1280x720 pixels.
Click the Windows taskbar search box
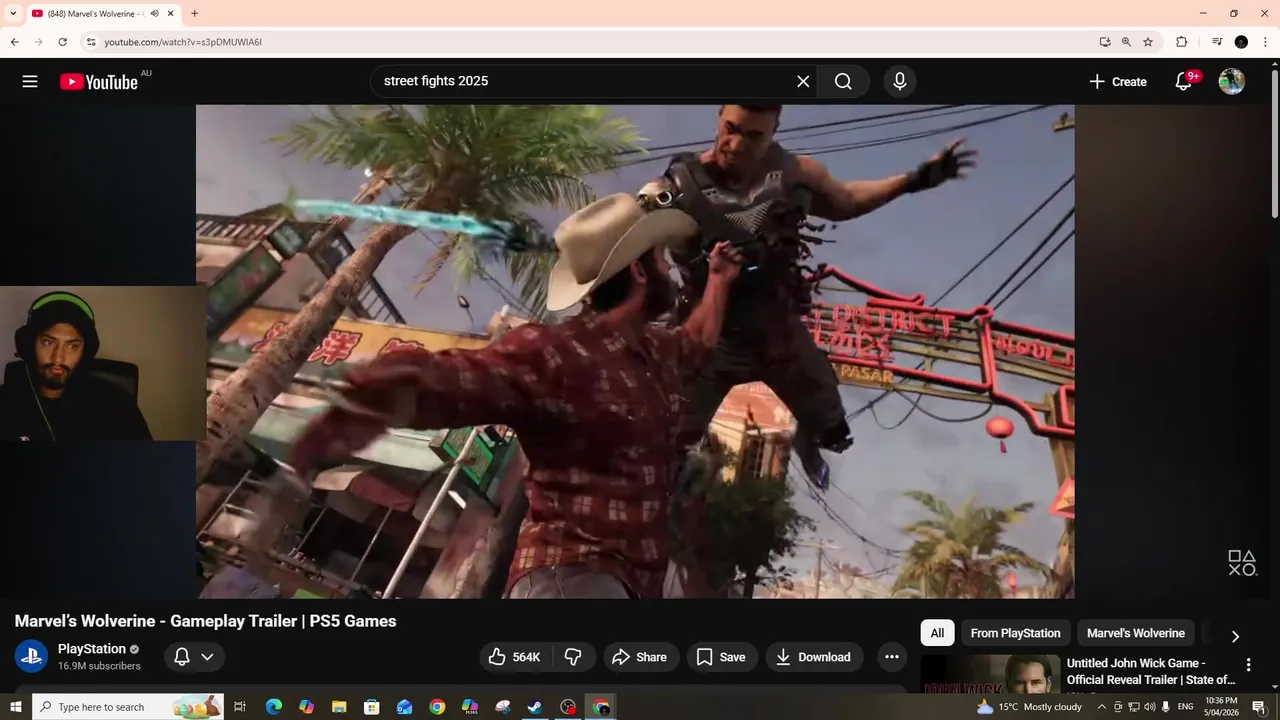[x=128, y=707]
